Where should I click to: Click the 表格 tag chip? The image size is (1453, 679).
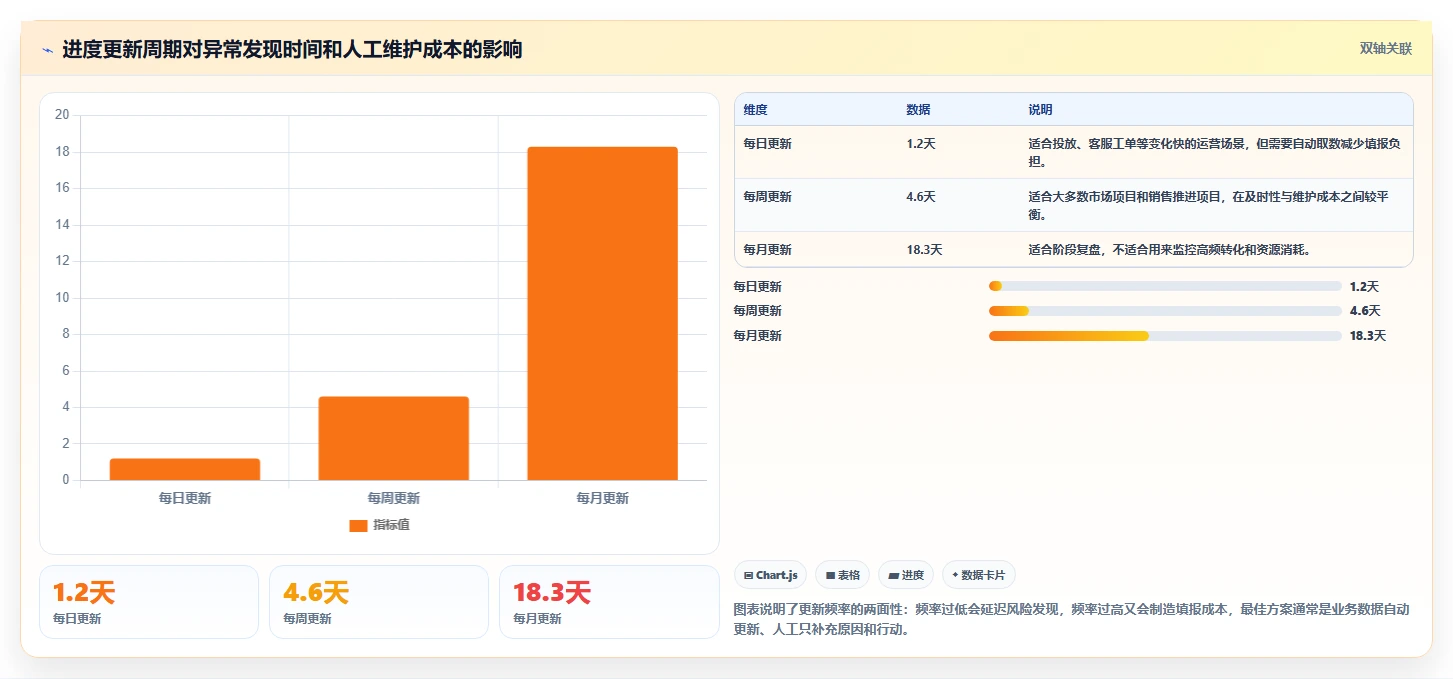pos(843,575)
